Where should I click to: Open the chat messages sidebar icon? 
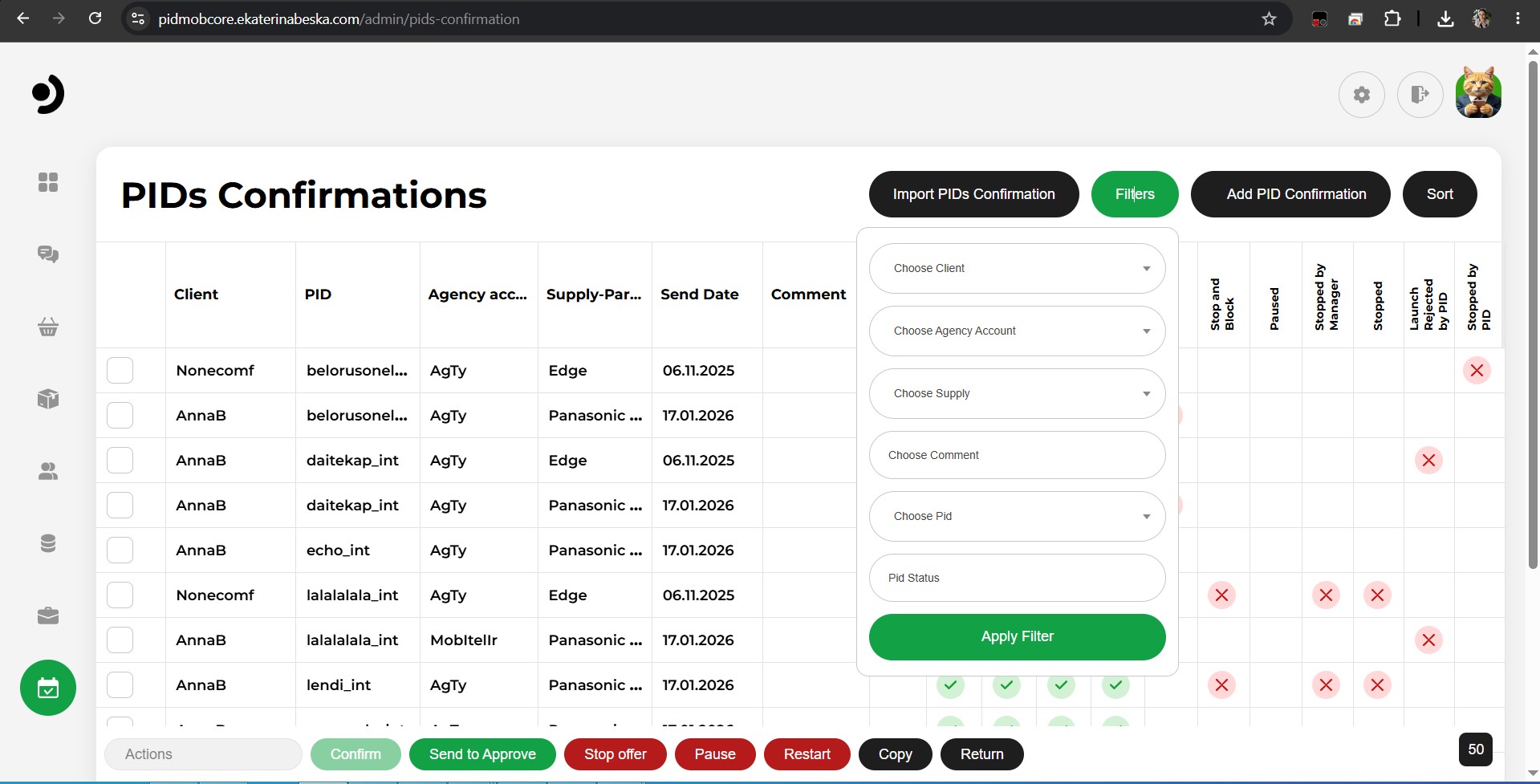48,254
